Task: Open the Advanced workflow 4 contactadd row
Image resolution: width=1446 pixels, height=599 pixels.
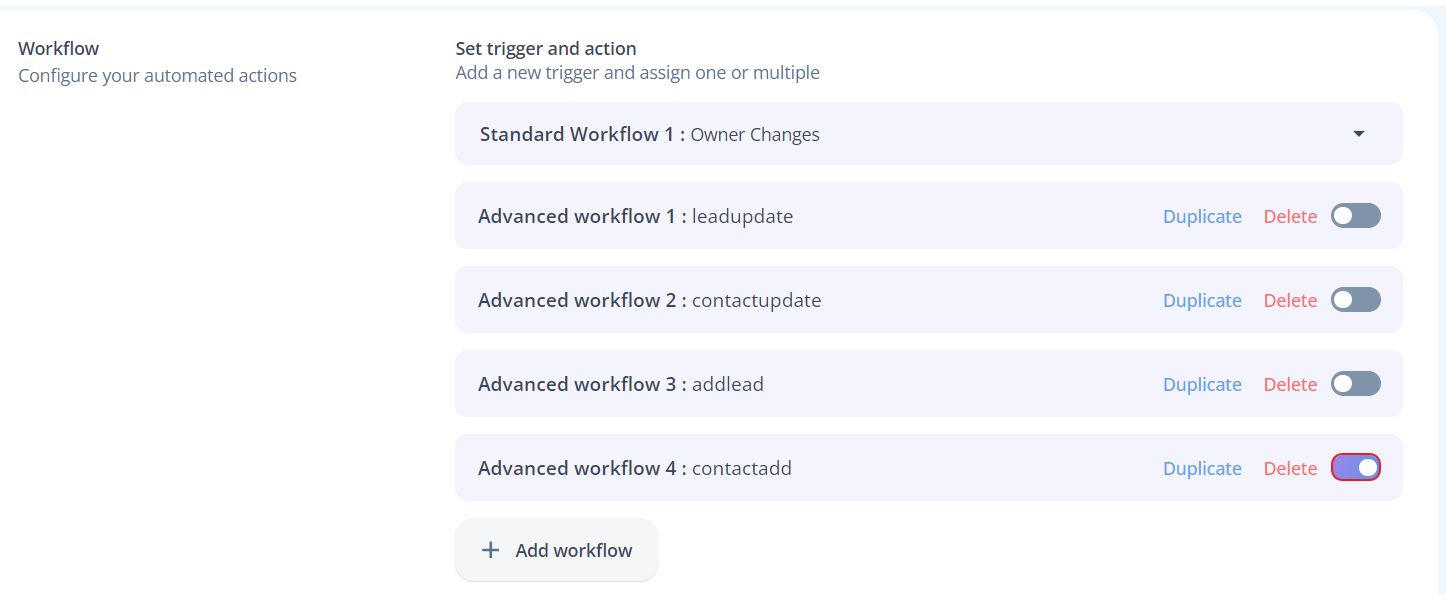Action: tap(929, 468)
